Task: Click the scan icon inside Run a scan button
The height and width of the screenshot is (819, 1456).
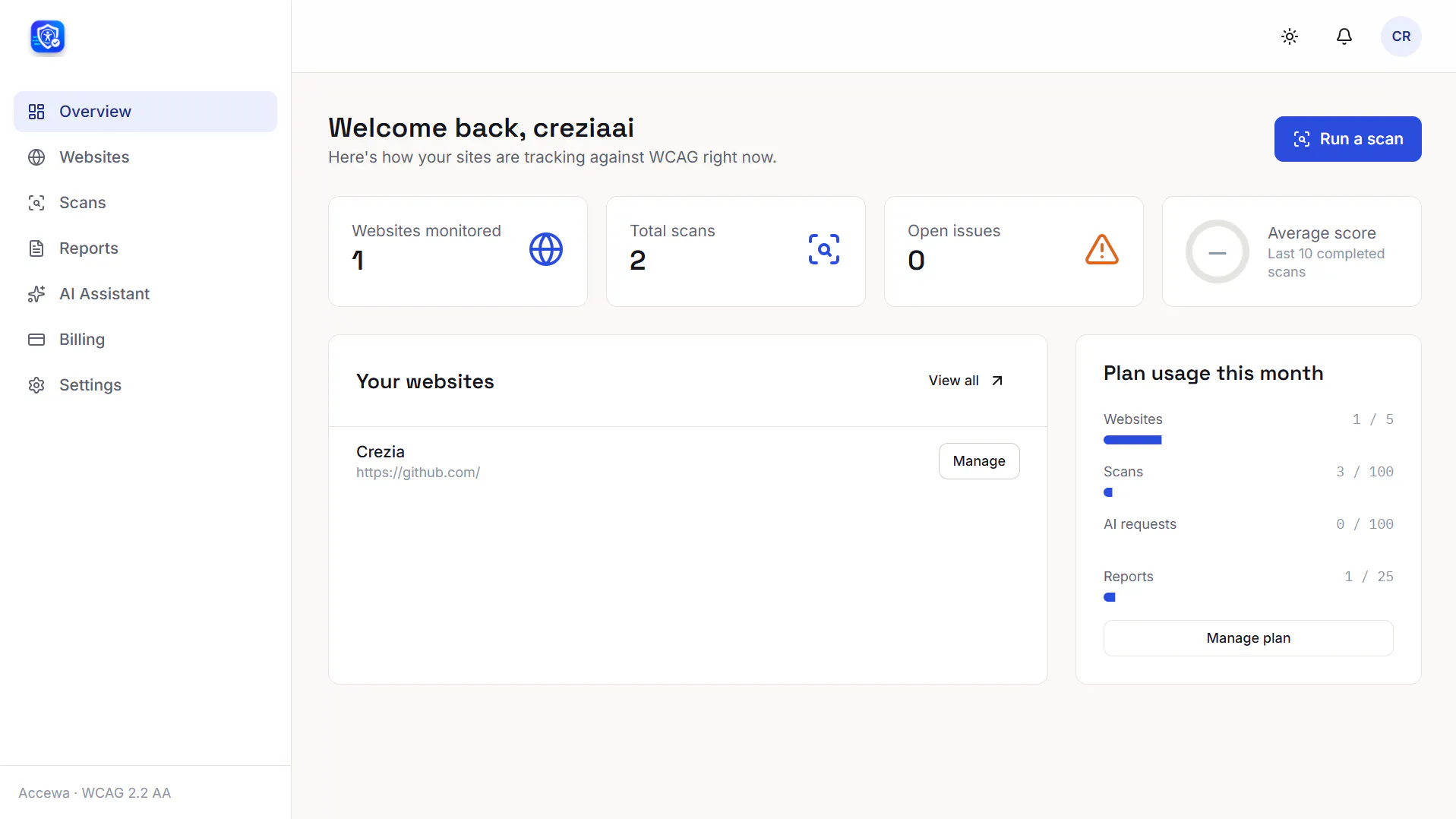Action: pos(1302,139)
